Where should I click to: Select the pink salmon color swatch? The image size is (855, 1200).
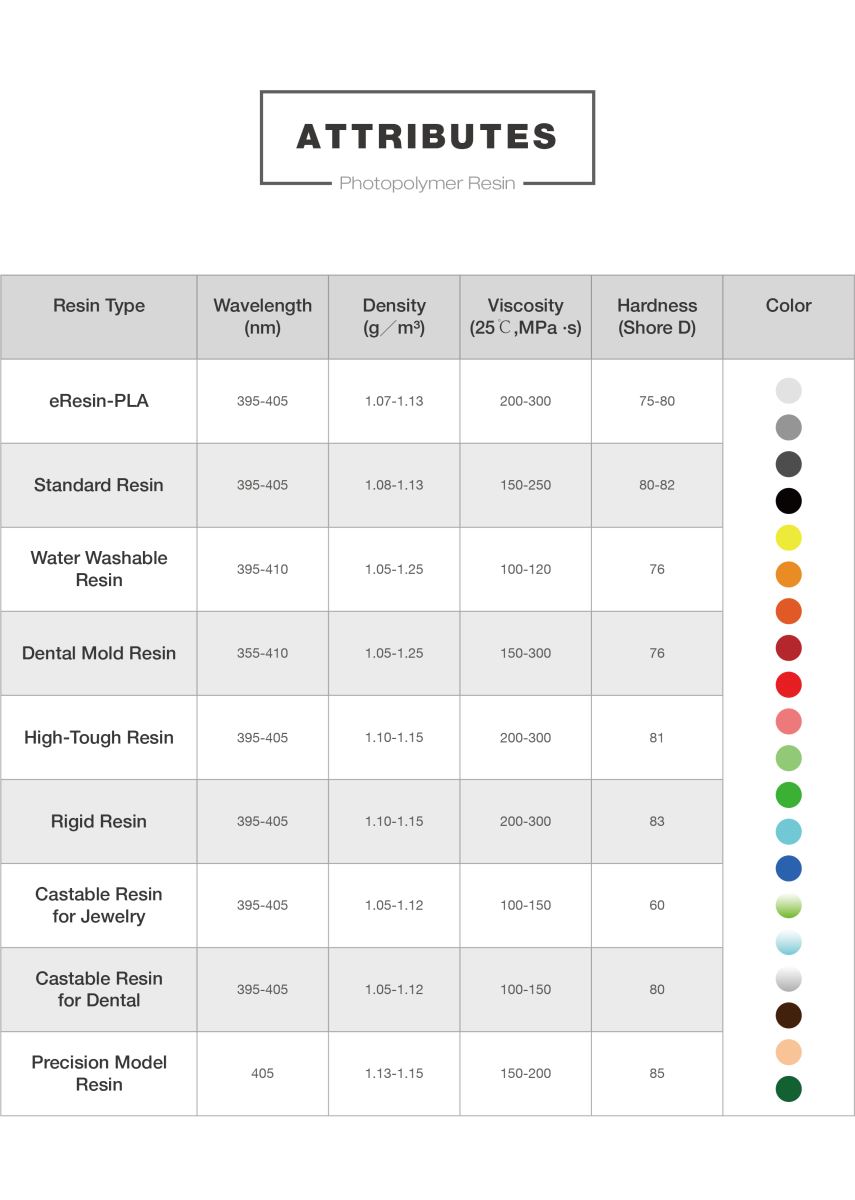[789, 721]
